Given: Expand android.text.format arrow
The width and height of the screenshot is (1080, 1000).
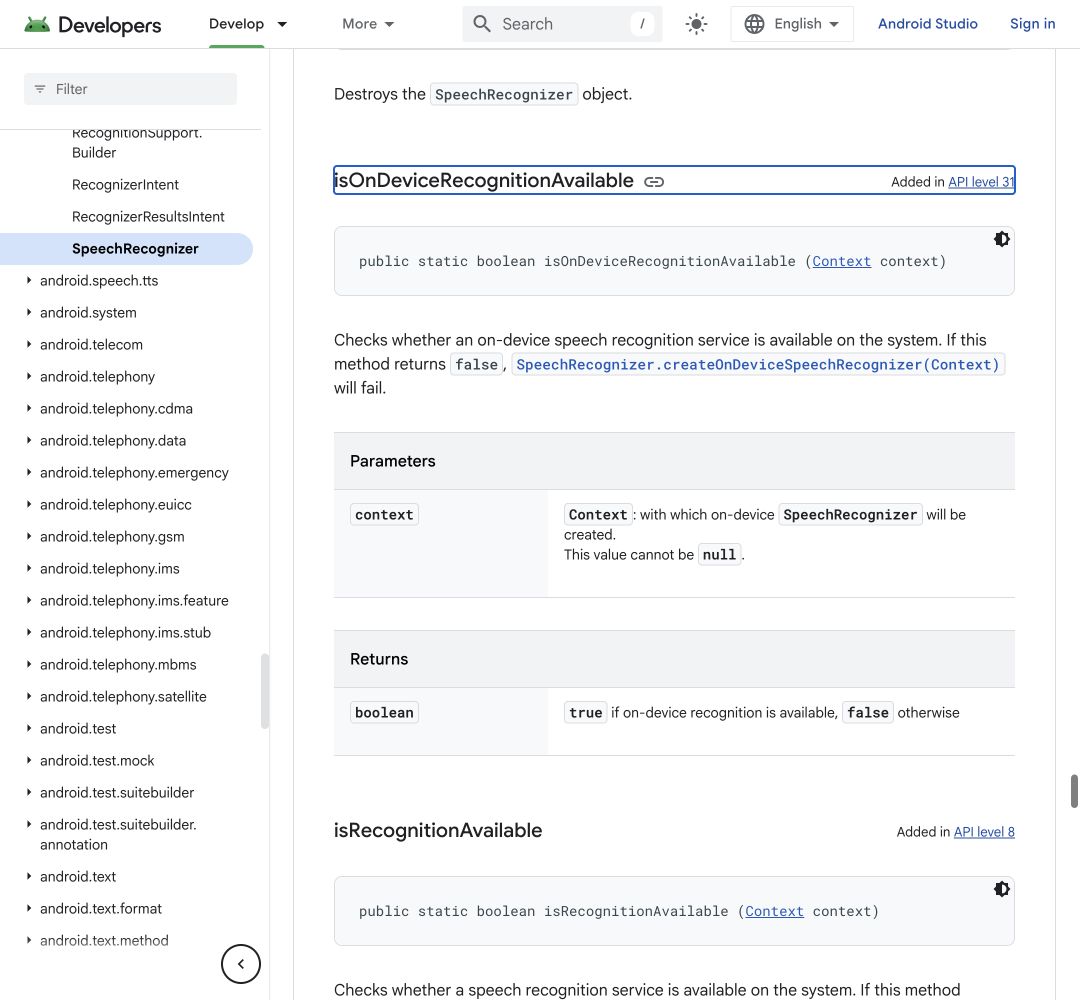Looking at the screenshot, I should [29, 908].
